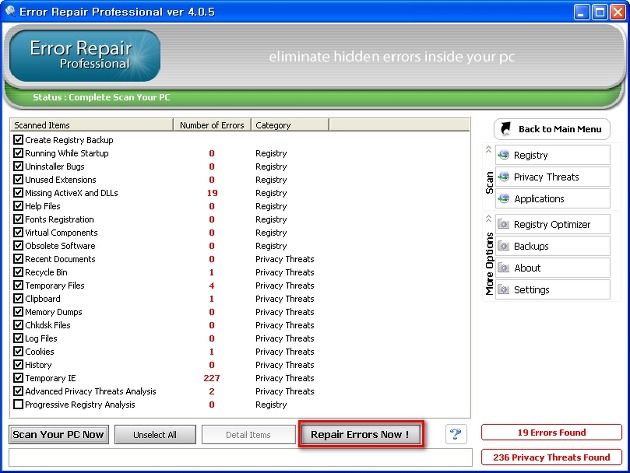Viewport: 630px width, 473px height.
Task: Sort by Scanned Items column header
Action: [92, 125]
